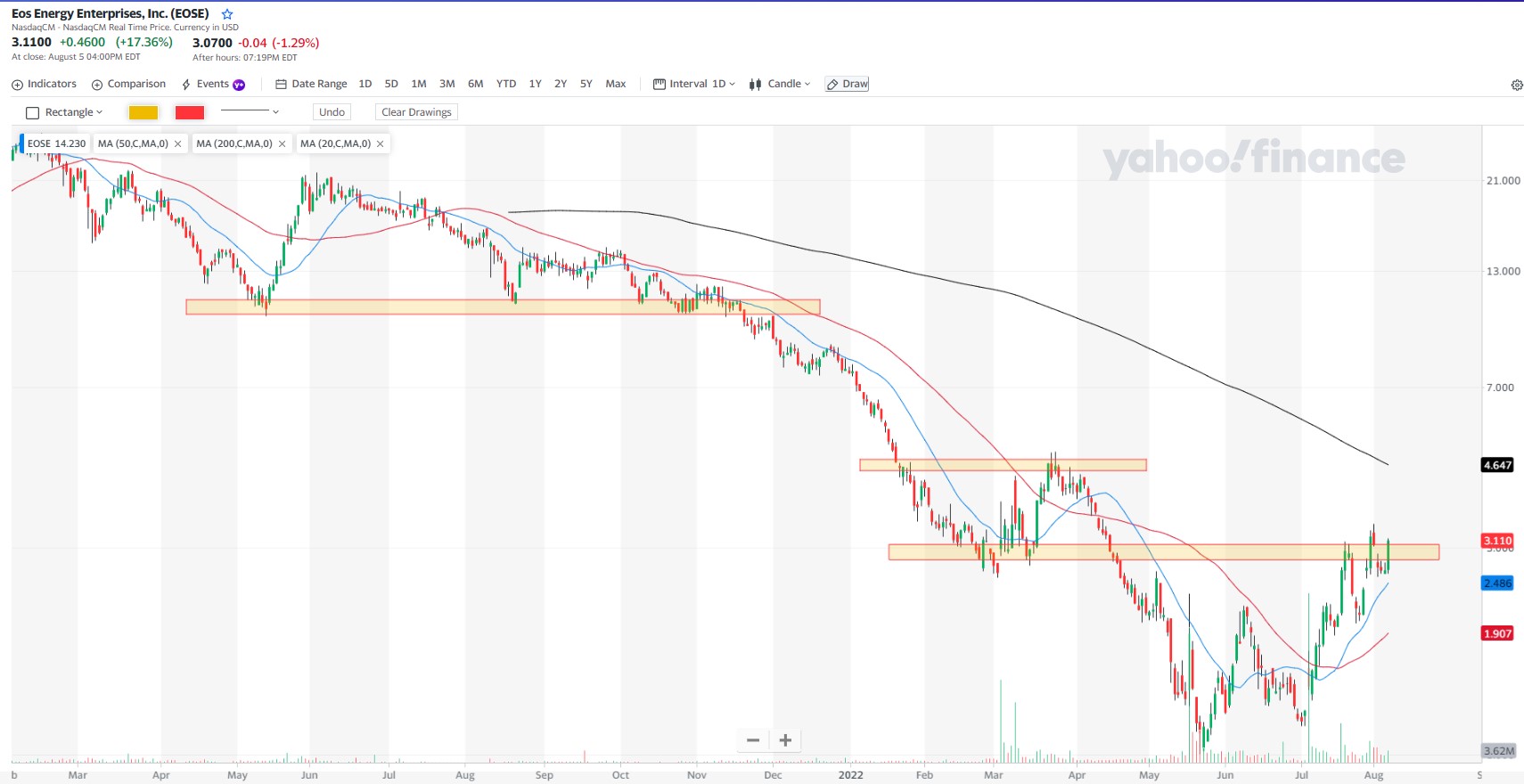Click the red 3.110 current price label

pyautogui.click(x=1497, y=541)
